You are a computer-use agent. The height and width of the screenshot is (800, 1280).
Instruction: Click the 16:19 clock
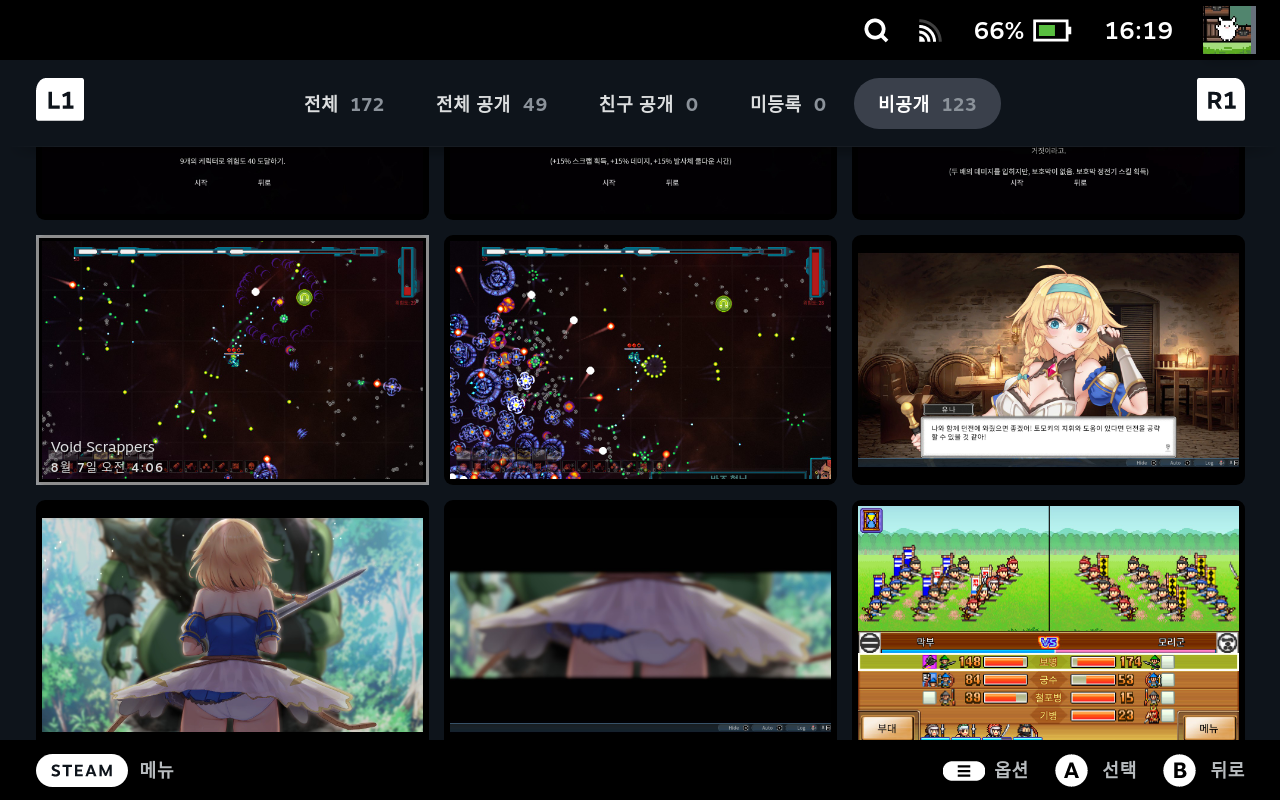(1138, 30)
